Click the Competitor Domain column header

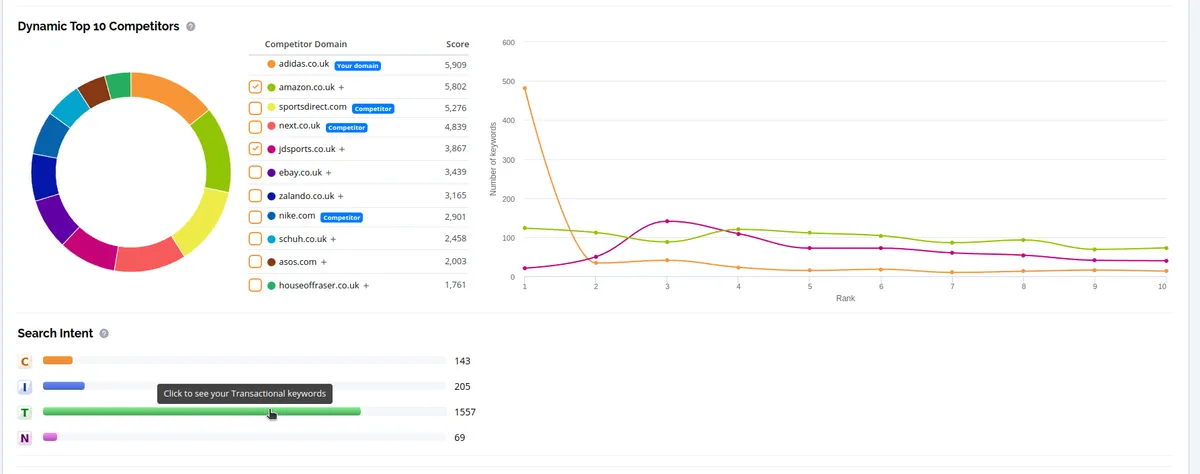pyautogui.click(x=305, y=45)
